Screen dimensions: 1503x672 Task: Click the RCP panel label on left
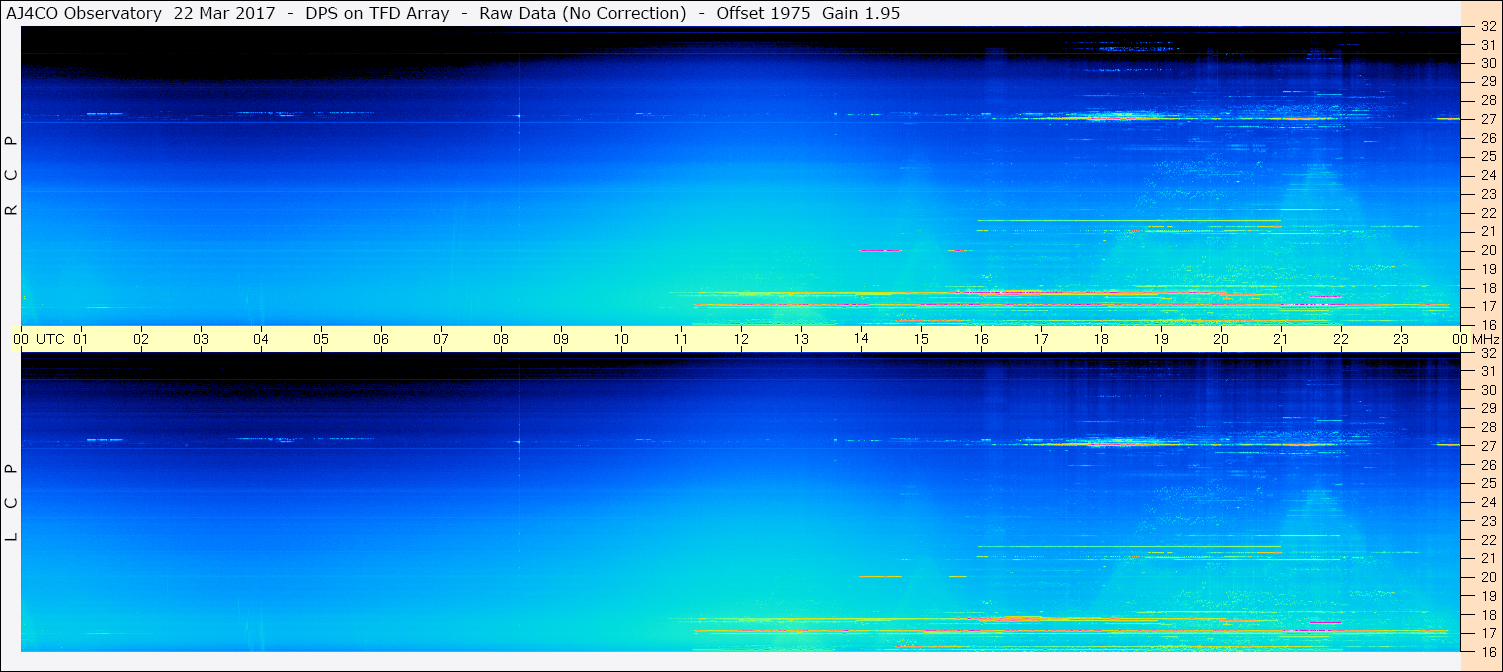coord(12,175)
